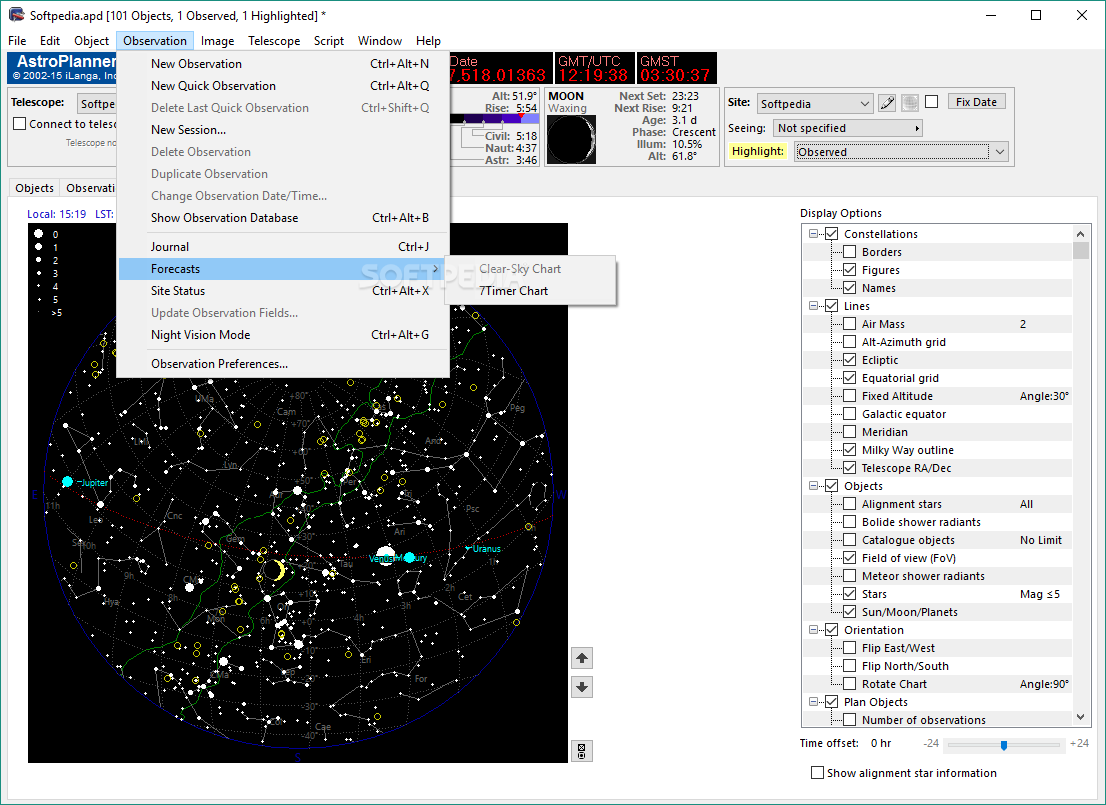Image resolution: width=1106 pixels, height=805 pixels.
Task: Toggle the Constellations checkbox
Action: pos(832,234)
